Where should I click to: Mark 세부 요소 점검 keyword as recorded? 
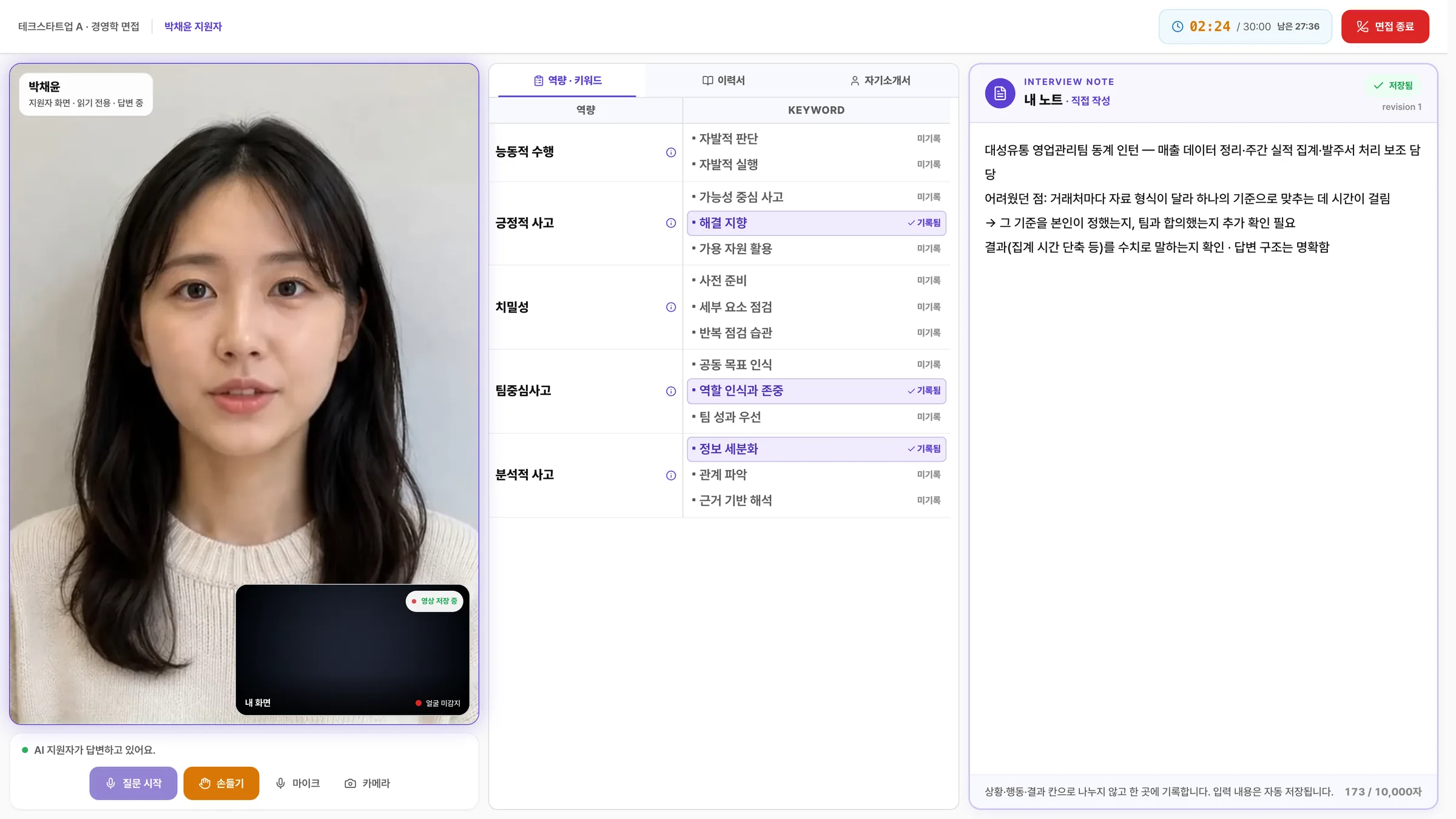coord(816,307)
